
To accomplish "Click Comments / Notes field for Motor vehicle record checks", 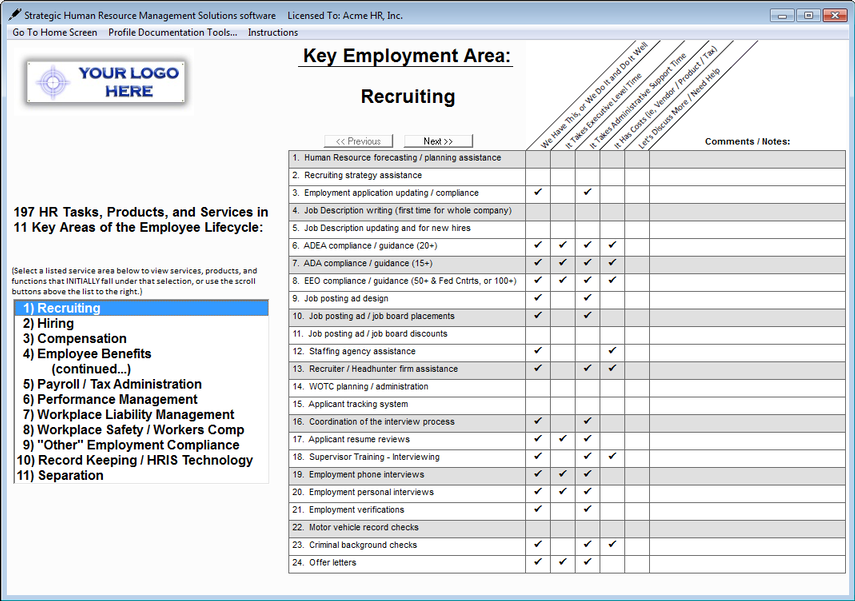I will 746,527.
